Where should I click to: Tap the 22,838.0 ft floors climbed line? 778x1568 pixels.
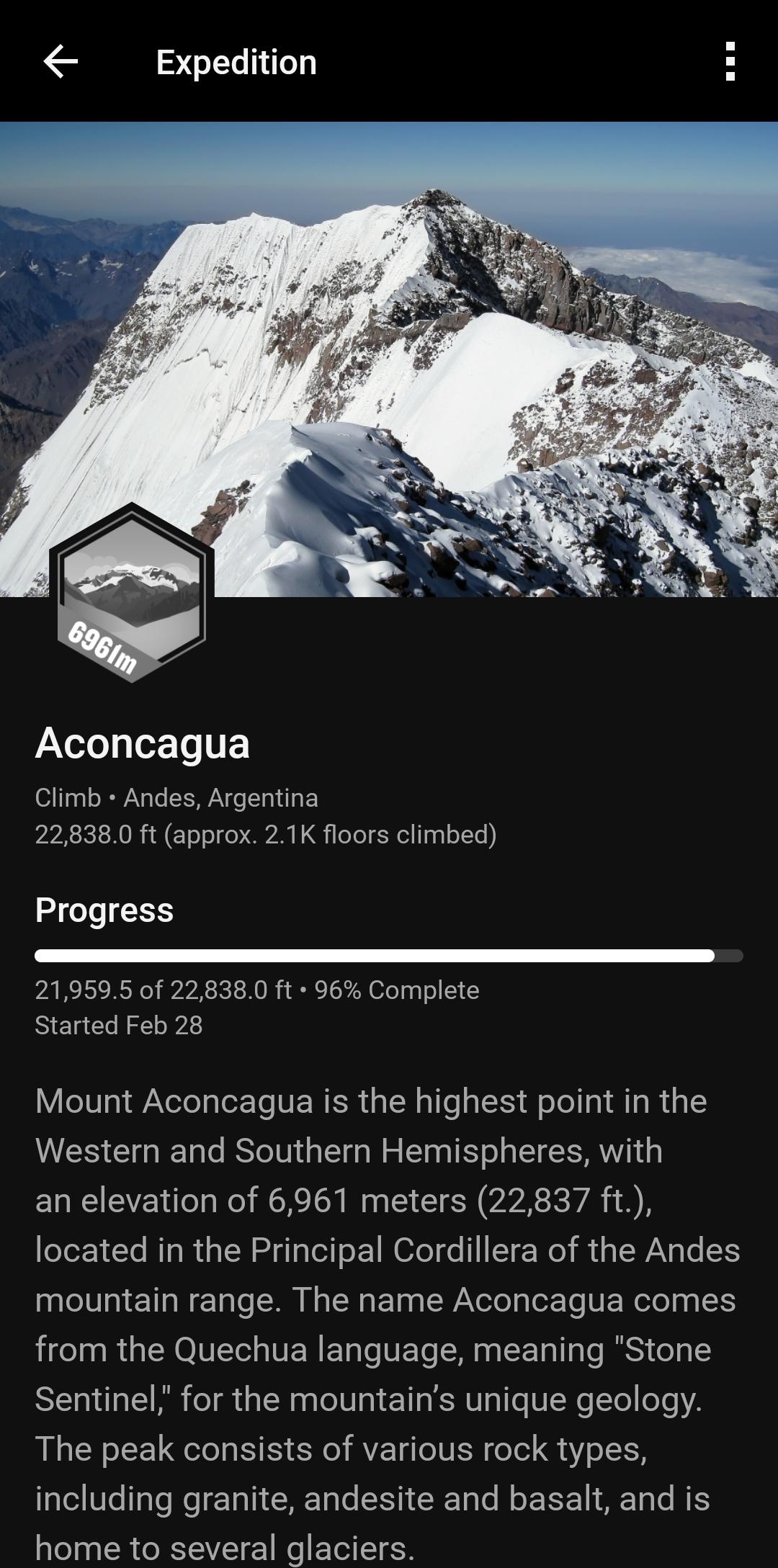(x=266, y=834)
